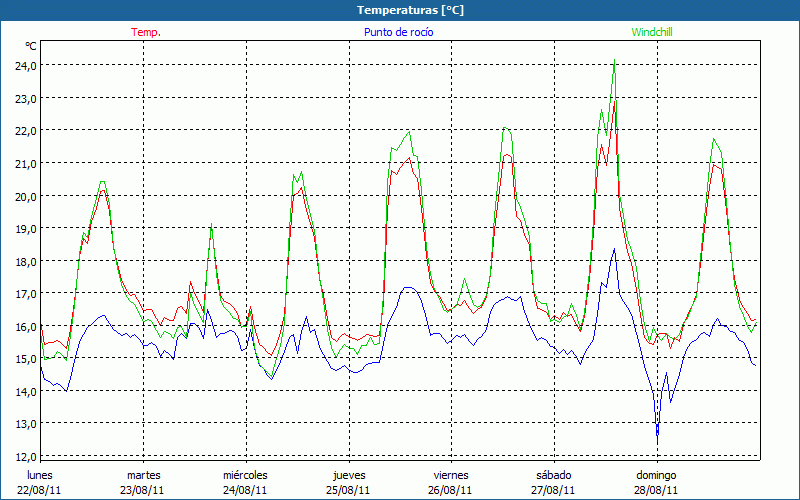Select the viernes day label
This screenshot has height=500, width=800.
tap(450, 475)
